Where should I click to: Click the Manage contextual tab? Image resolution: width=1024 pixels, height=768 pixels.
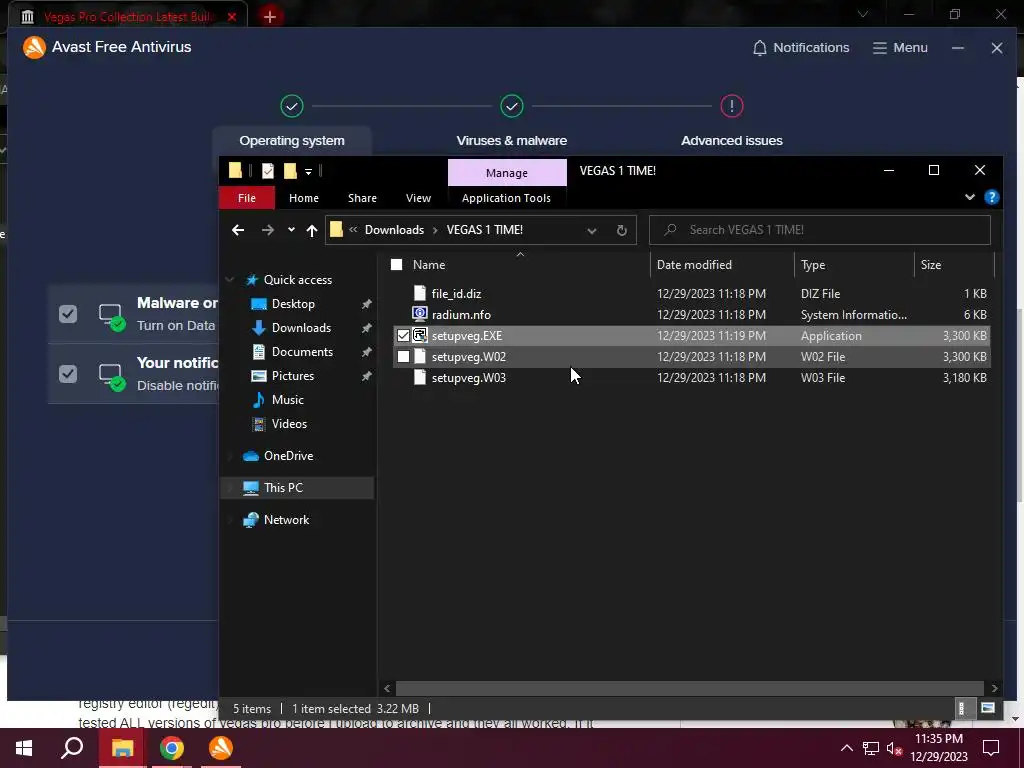507,172
